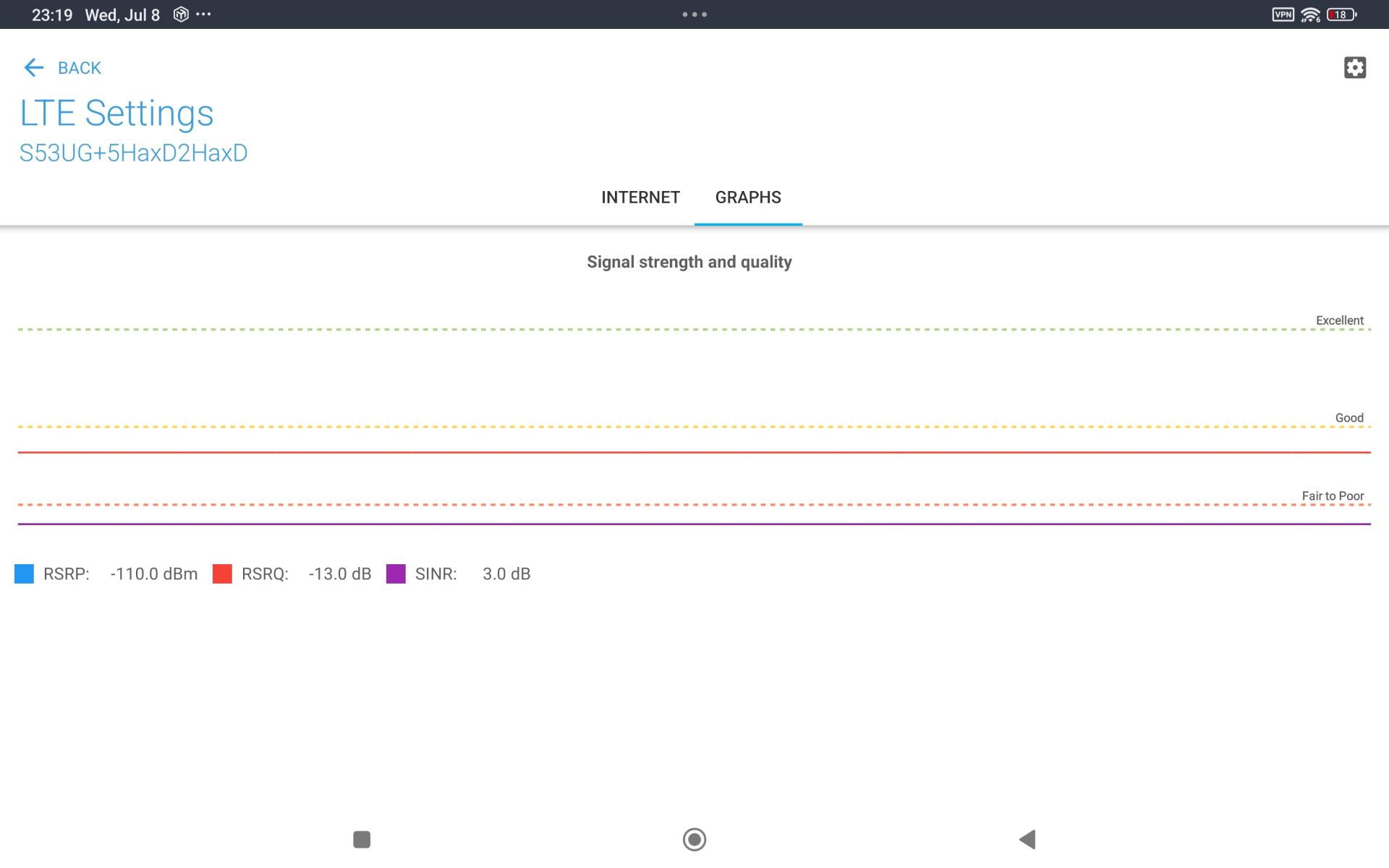Screen dimensions: 1389x868
Task: Click the S53UG+5HaxD2HaxD device name
Action: (133, 153)
